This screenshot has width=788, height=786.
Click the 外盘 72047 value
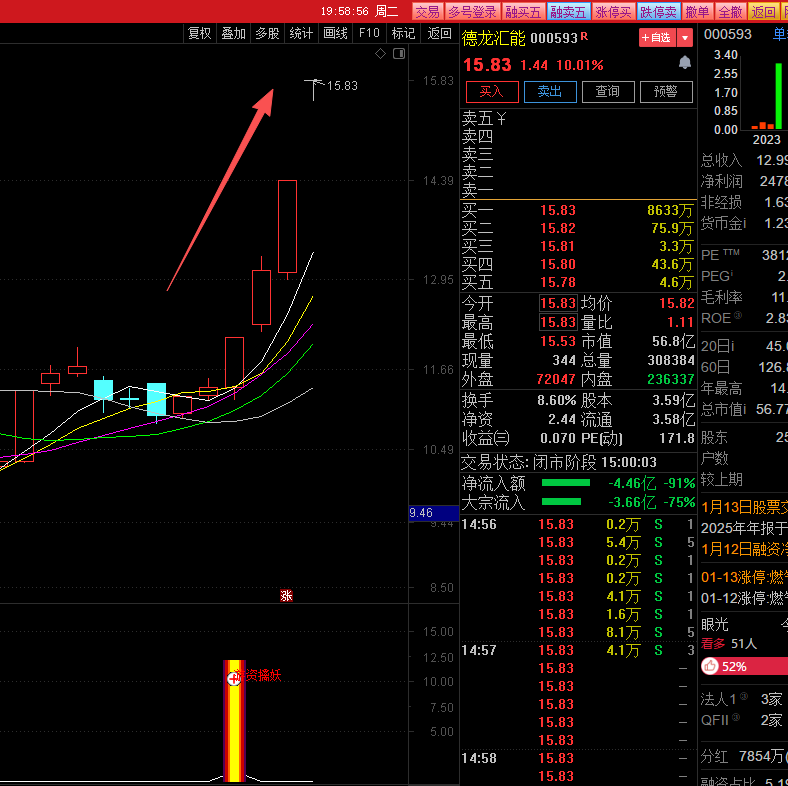556,379
